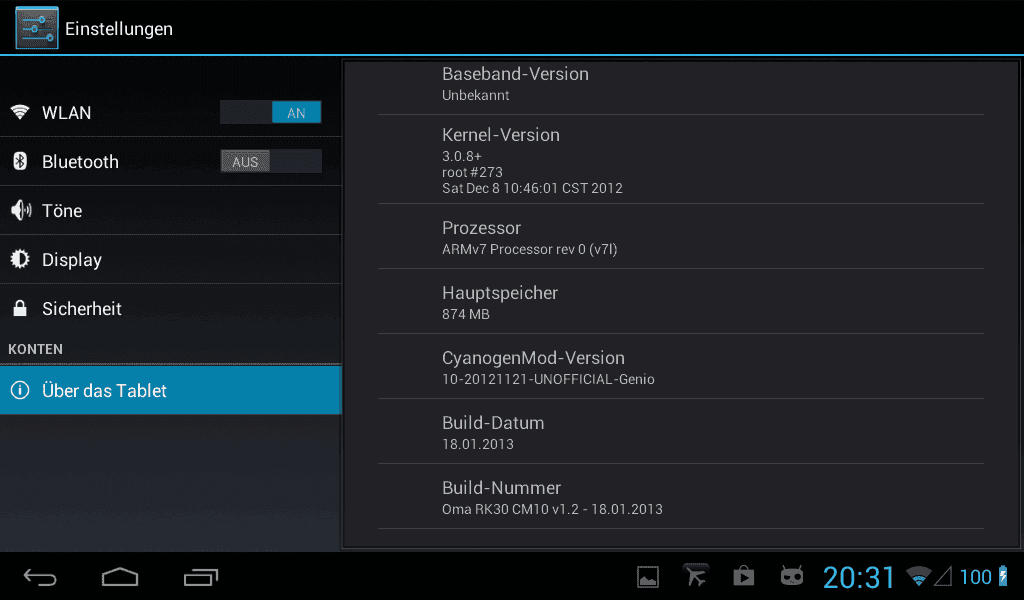Open Sicherheit settings

coord(170,308)
